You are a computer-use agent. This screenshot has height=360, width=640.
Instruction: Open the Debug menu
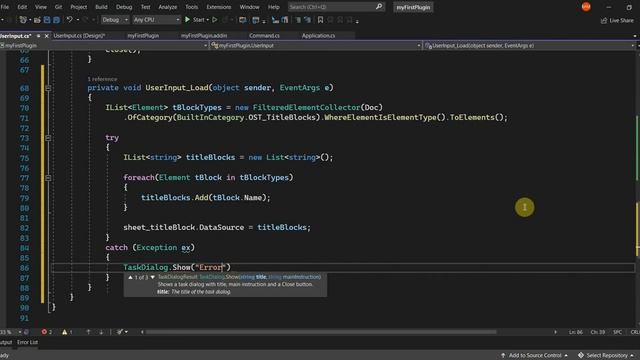click(x=124, y=7)
